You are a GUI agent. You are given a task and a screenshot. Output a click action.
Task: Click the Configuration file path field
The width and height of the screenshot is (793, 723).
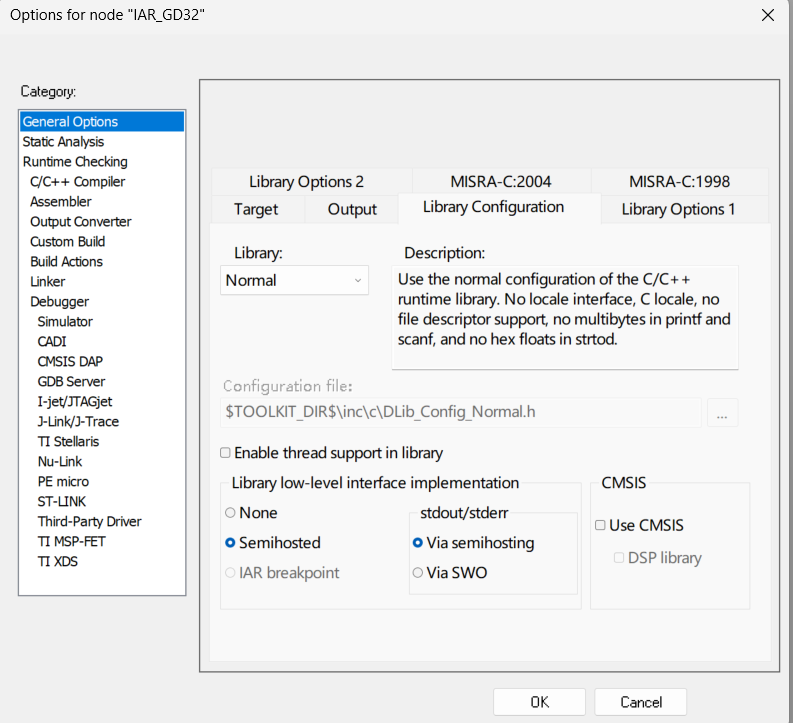pos(461,412)
